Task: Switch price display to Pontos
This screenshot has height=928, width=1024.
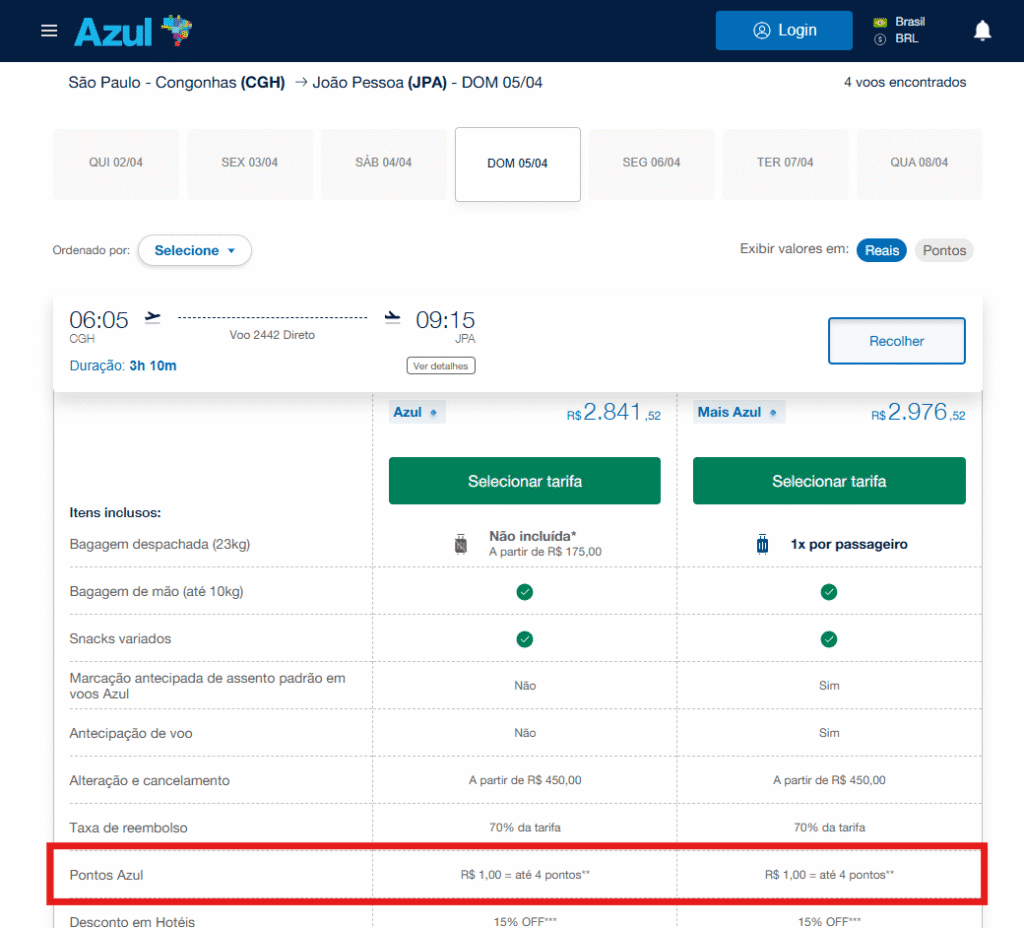Action: (944, 251)
